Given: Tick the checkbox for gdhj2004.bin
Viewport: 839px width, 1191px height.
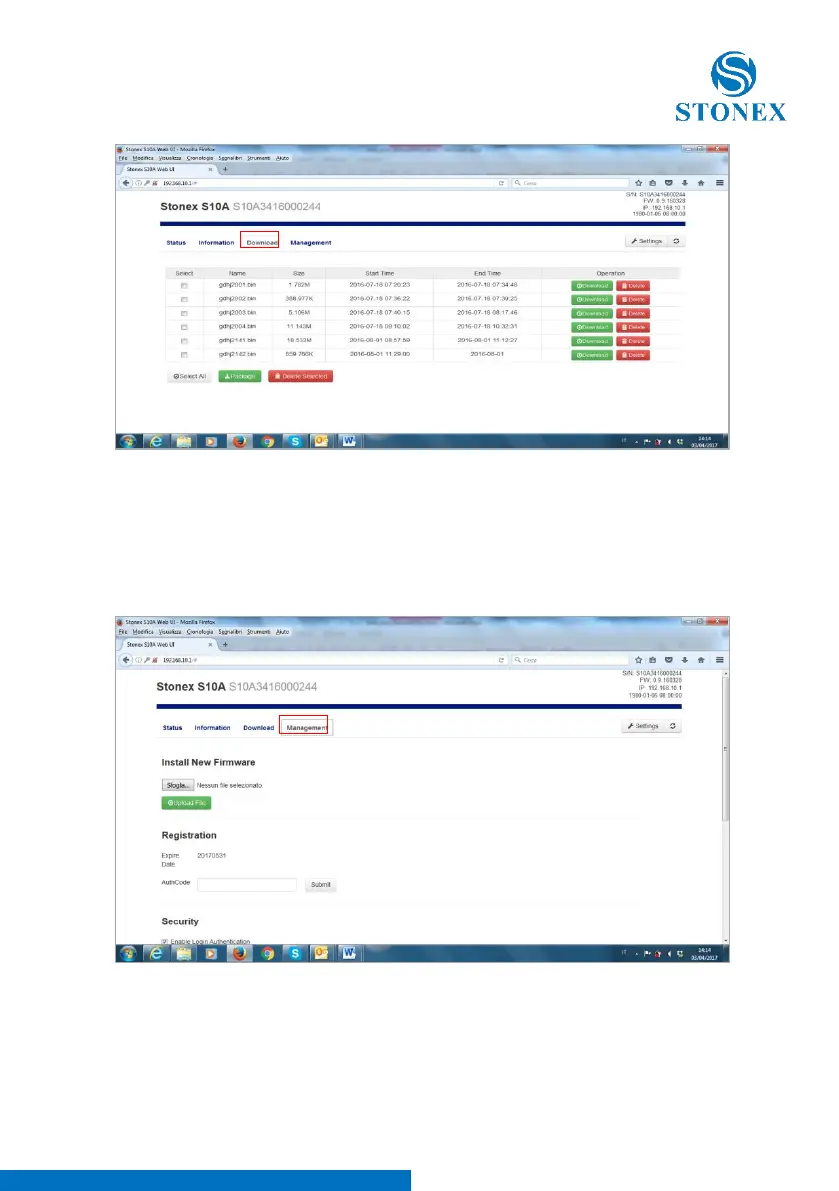Looking at the screenshot, I should coord(184,327).
